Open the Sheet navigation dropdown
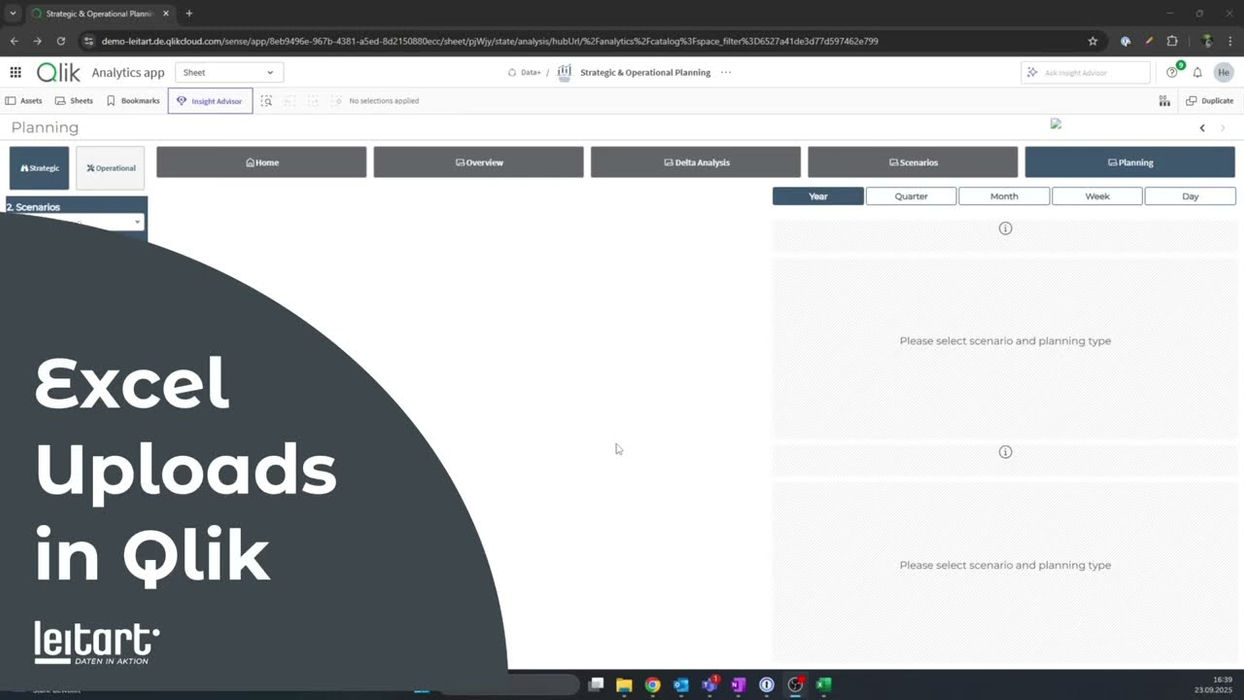Image resolution: width=1244 pixels, height=700 pixels. click(229, 72)
